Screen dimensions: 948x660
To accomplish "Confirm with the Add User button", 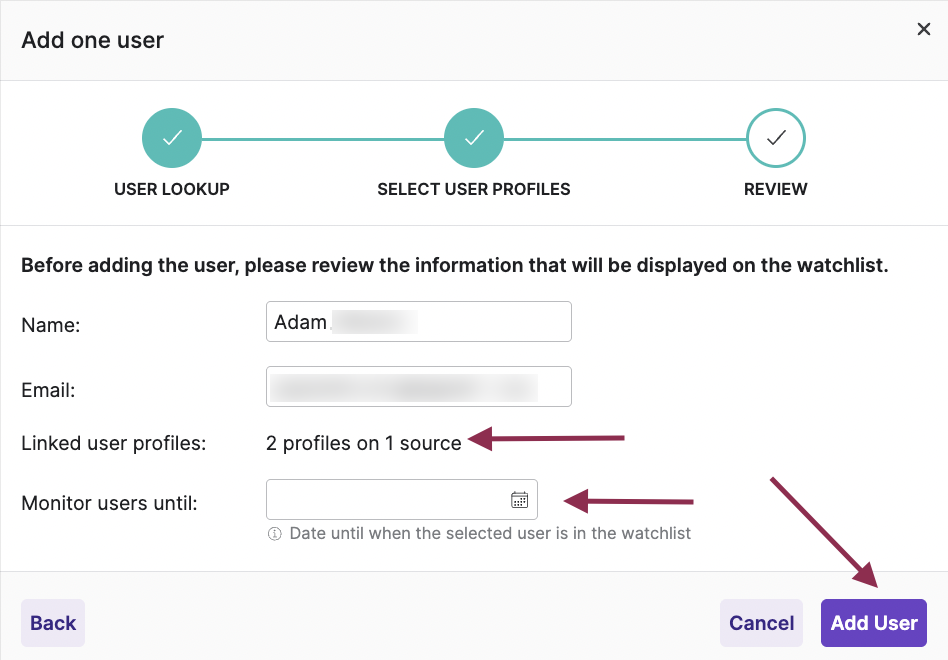I will coord(873,623).
